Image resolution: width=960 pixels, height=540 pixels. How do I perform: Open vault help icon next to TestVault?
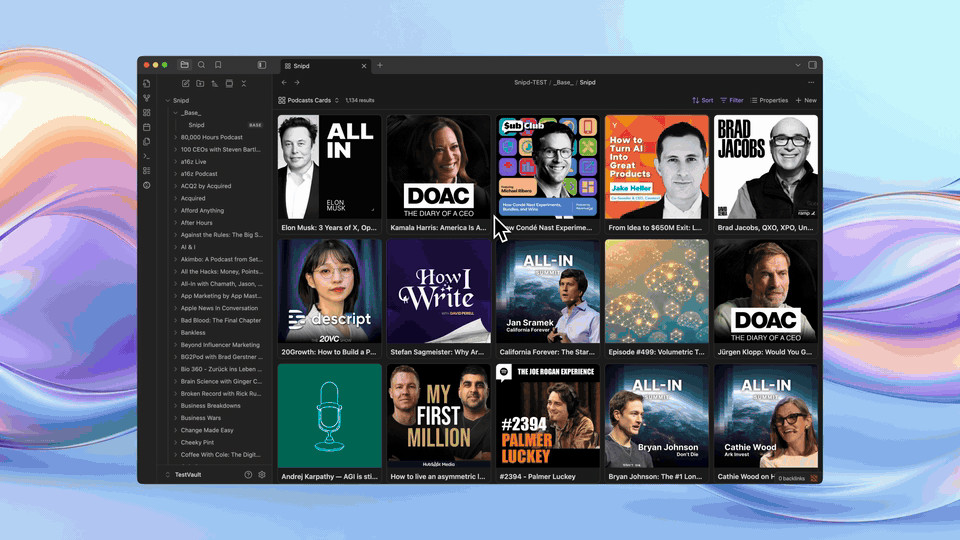pos(248,474)
